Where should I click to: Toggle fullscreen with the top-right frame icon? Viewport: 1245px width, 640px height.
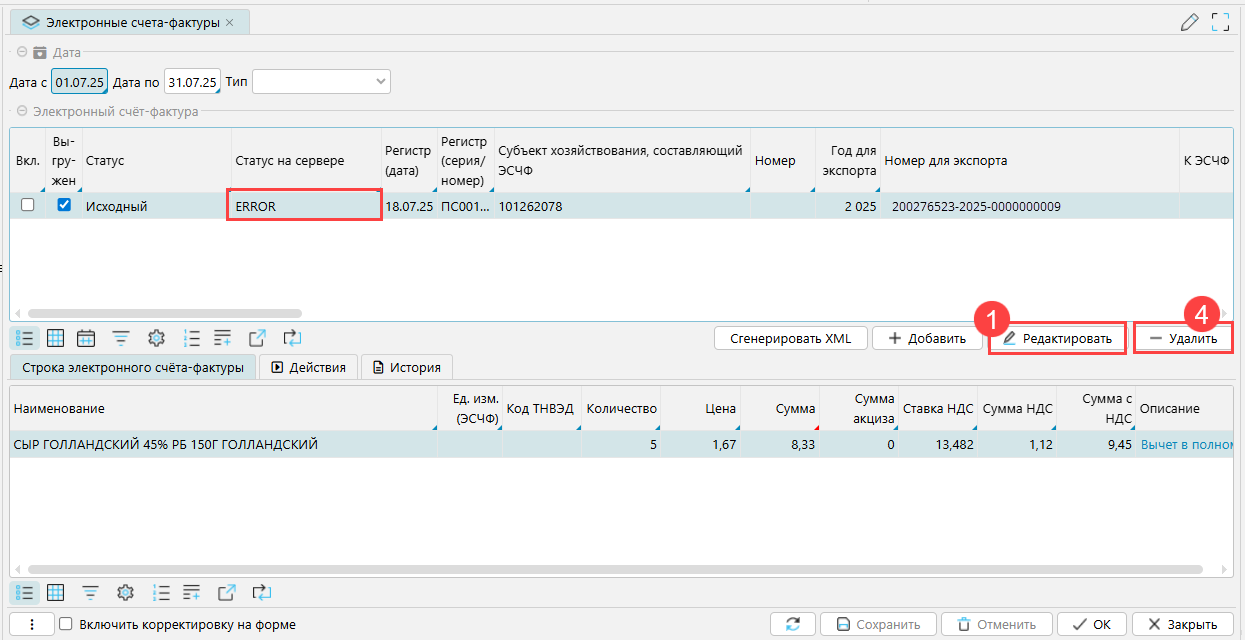[x=1219, y=22]
